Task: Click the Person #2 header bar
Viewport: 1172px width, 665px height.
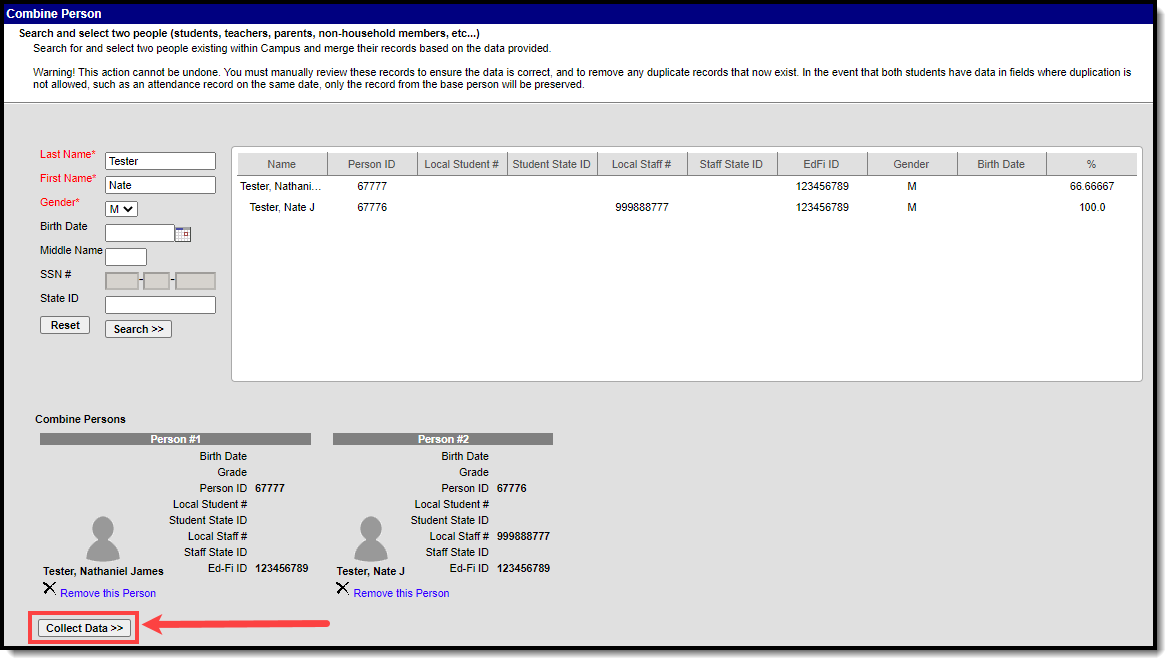Action: pyautogui.click(x=443, y=439)
